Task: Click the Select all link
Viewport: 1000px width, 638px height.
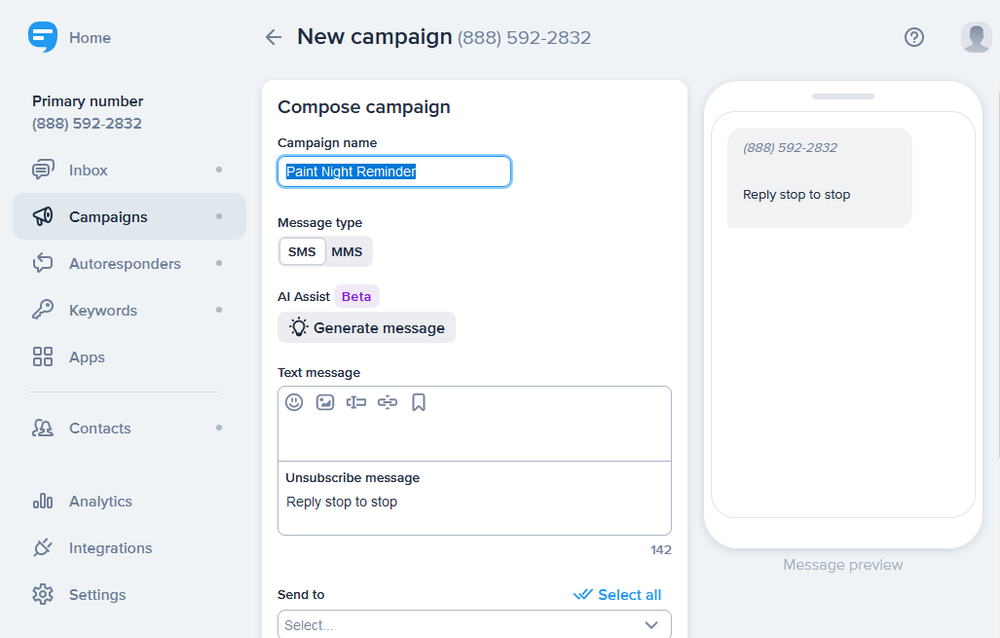Action: [x=618, y=595]
